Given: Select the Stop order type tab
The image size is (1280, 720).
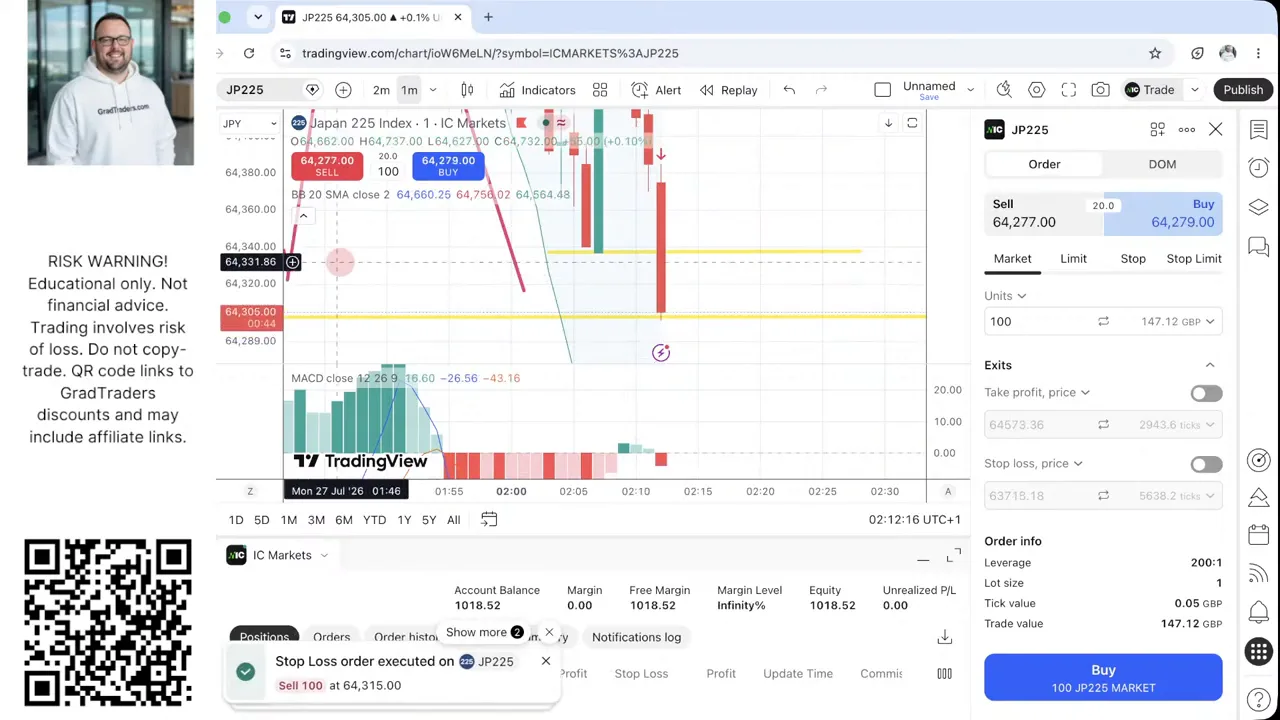Looking at the screenshot, I should tap(1133, 259).
